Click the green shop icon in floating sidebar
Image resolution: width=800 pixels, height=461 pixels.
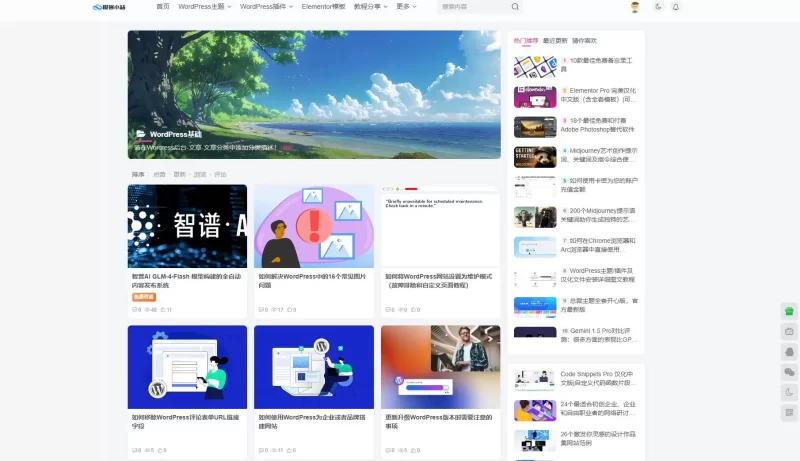click(x=789, y=312)
